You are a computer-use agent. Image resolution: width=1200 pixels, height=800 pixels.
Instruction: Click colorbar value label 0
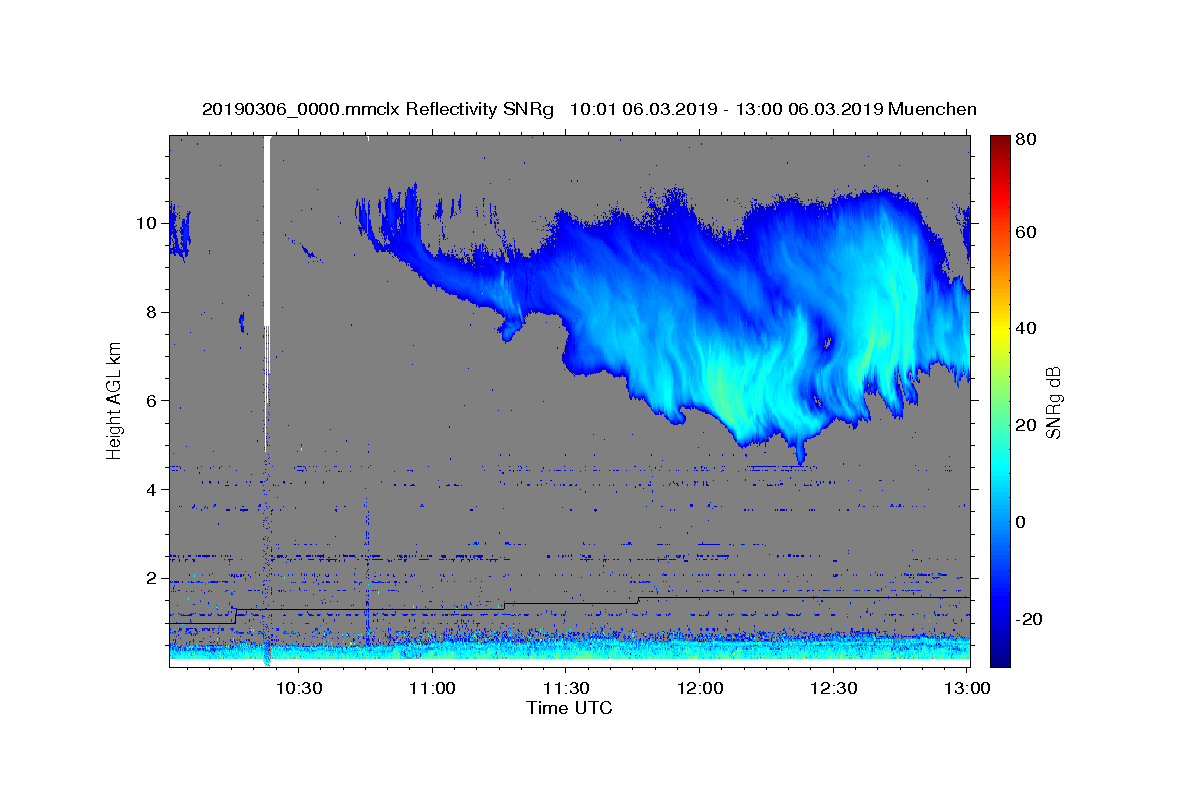pyautogui.click(x=1021, y=522)
